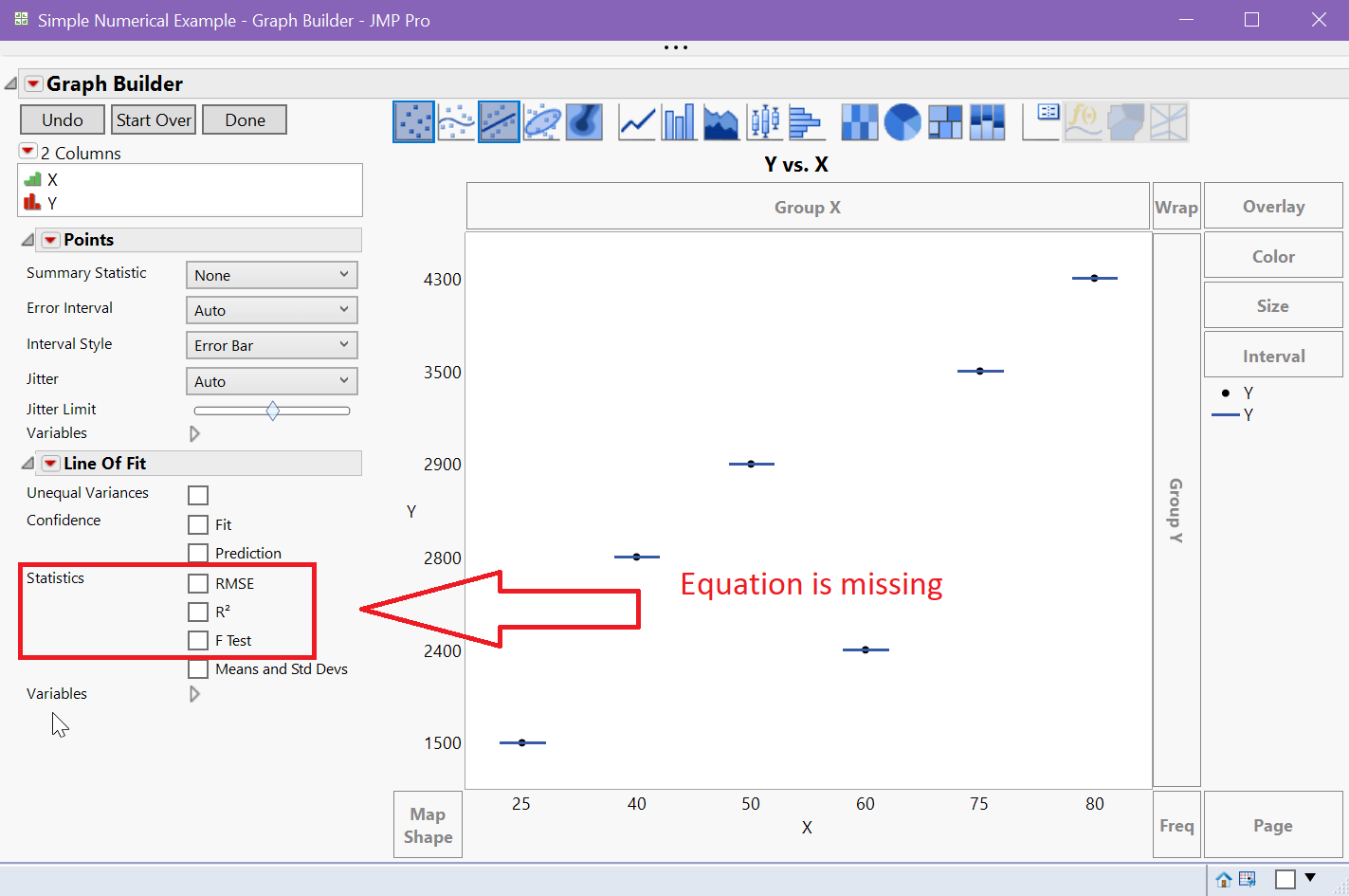Screen dimensions: 1349x896
Task: Select the Points element icon
Action: click(x=414, y=122)
